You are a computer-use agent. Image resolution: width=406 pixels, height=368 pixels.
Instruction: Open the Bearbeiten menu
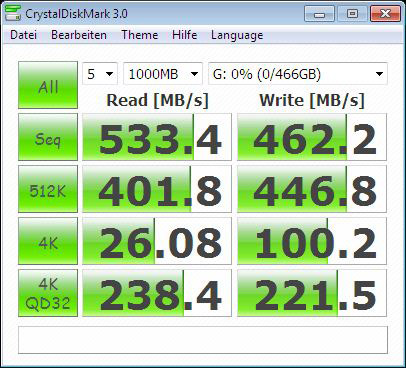(x=79, y=35)
